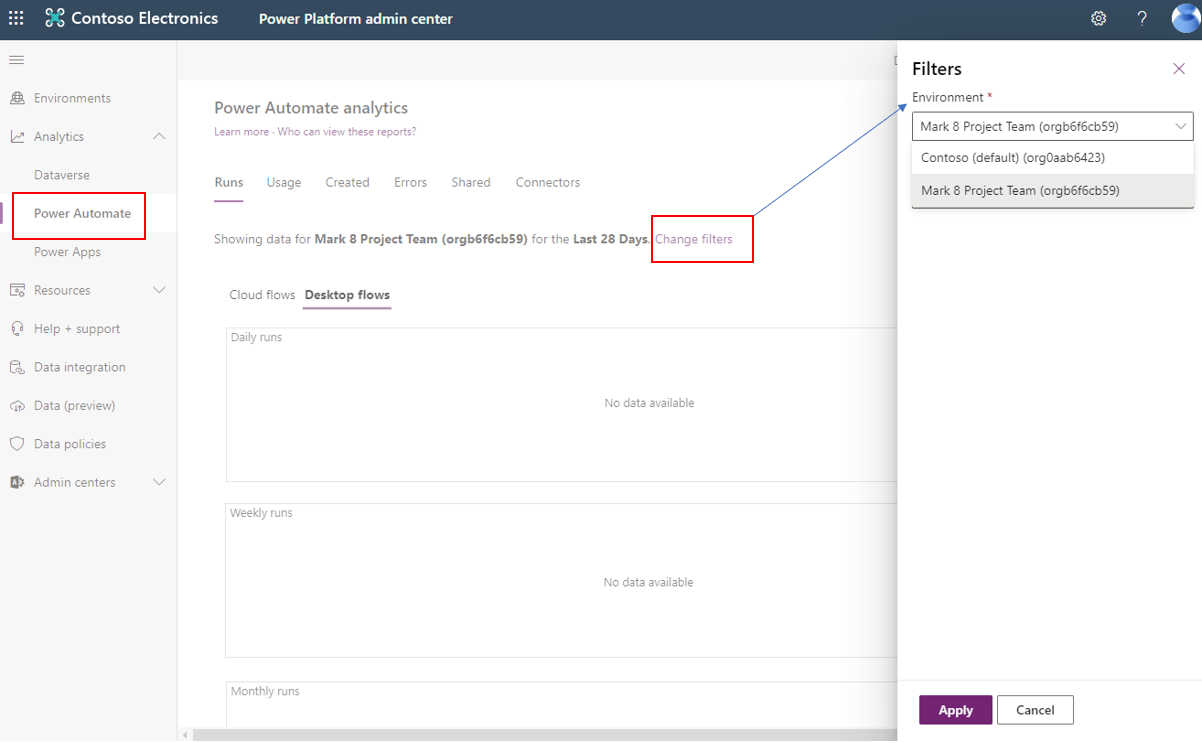Click the Power Platform admin center title
The width and height of the screenshot is (1202, 743).
pyautogui.click(x=356, y=18)
